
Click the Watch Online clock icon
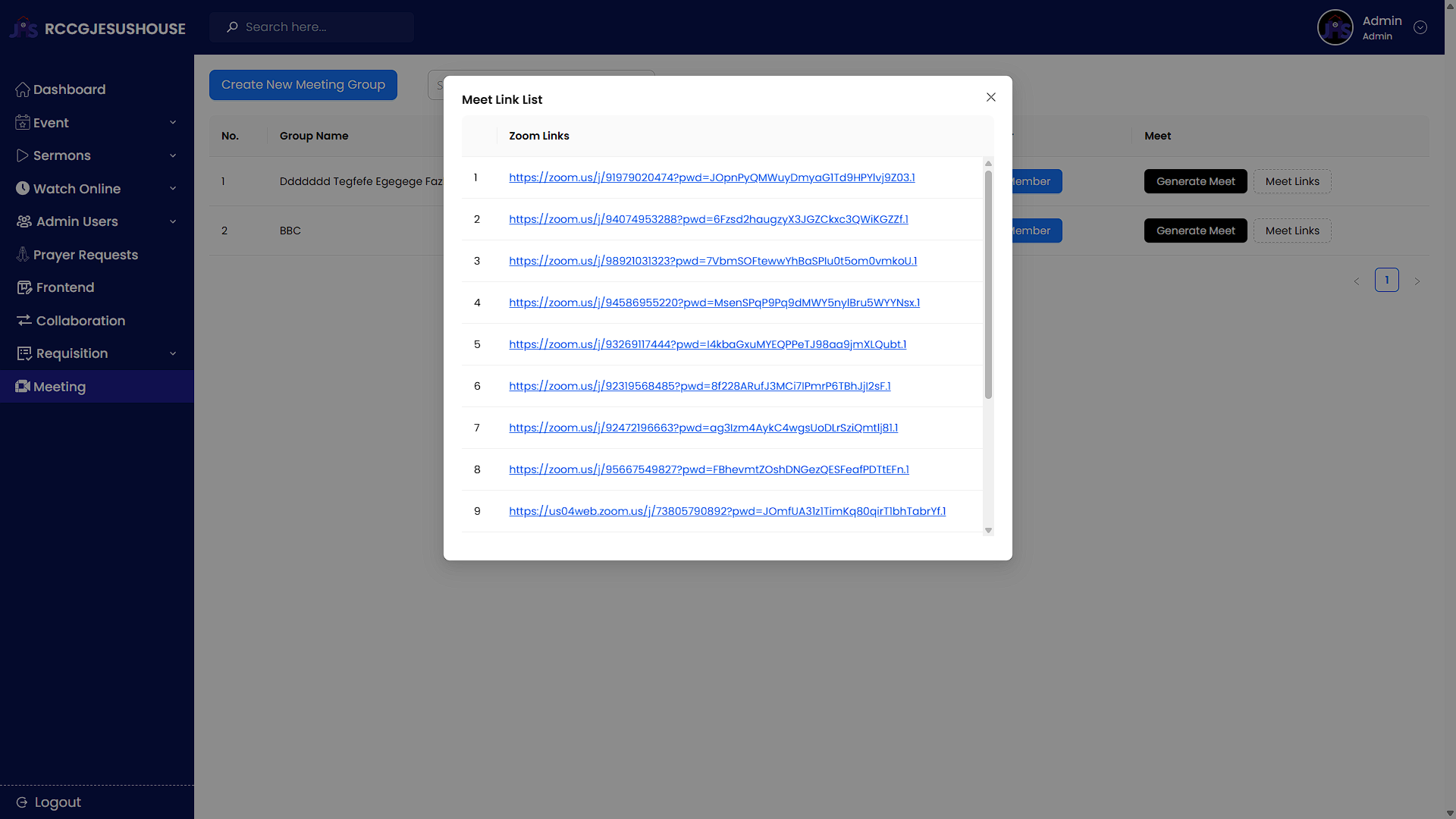(x=22, y=189)
